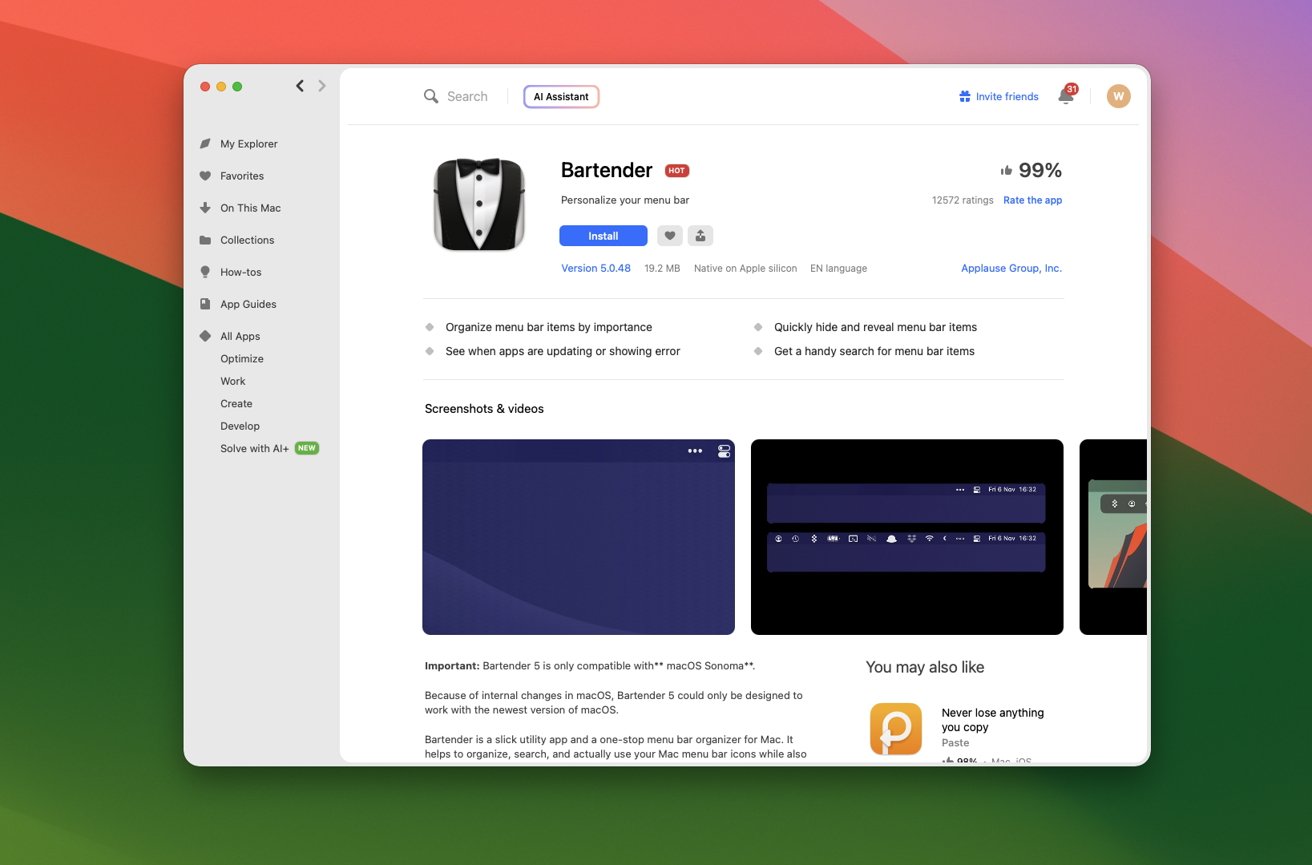Select All Apps in the sidebar
This screenshot has height=865, width=1312.
240,336
